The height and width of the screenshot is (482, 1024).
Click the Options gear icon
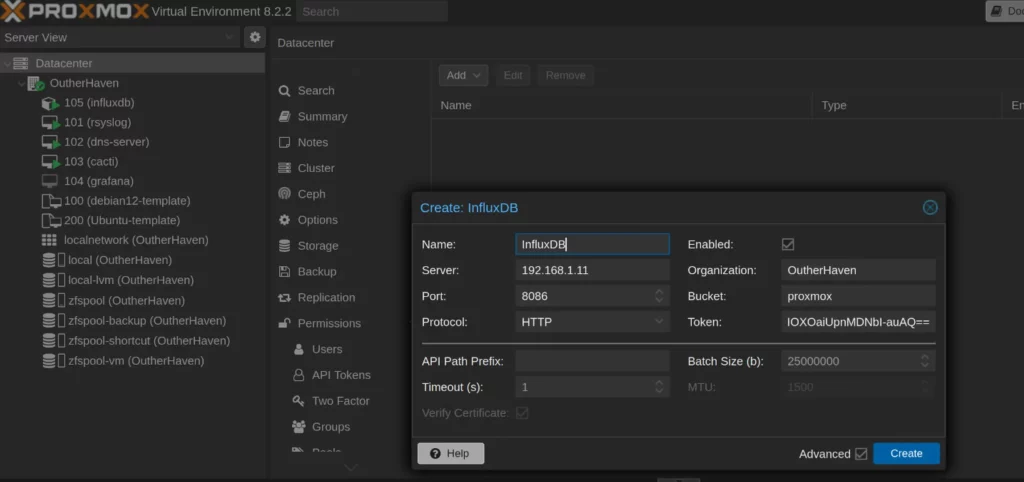click(x=284, y=220)
